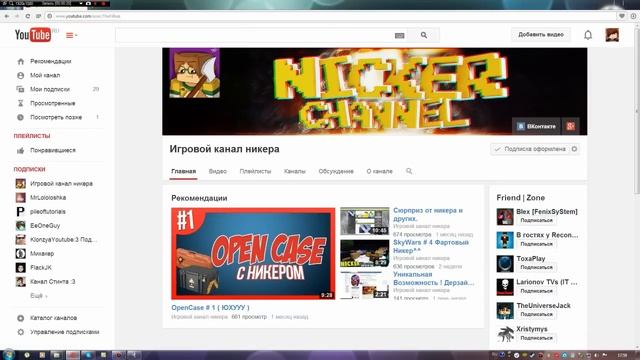Click FlackJK subscription avatar
This screenshot has width=640, height=360.
(x=20, y=268)
